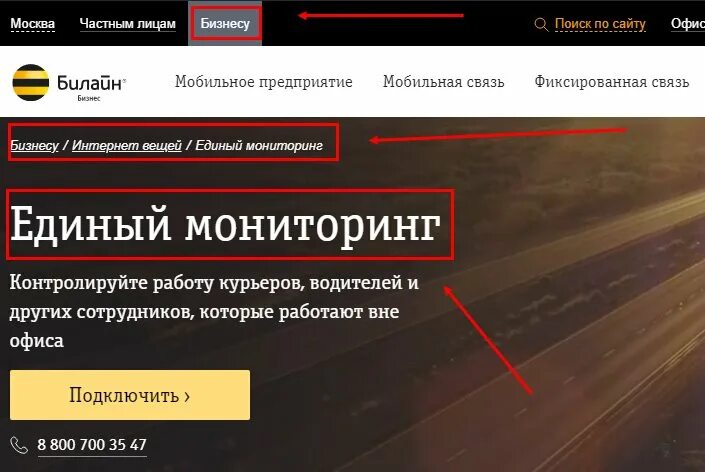Go to Бизнесу breadcrumb link
The height and width of the screenshot is (472, 705).
[34, 145]
